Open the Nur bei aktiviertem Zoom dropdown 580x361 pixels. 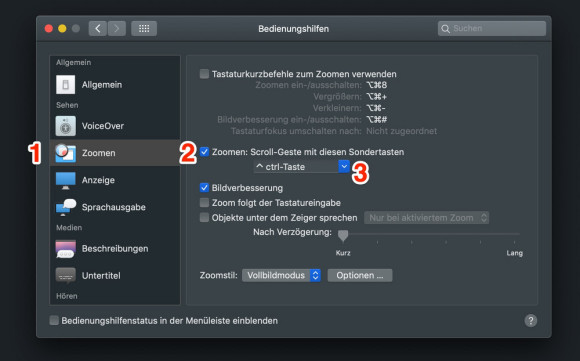pos(426,218)
